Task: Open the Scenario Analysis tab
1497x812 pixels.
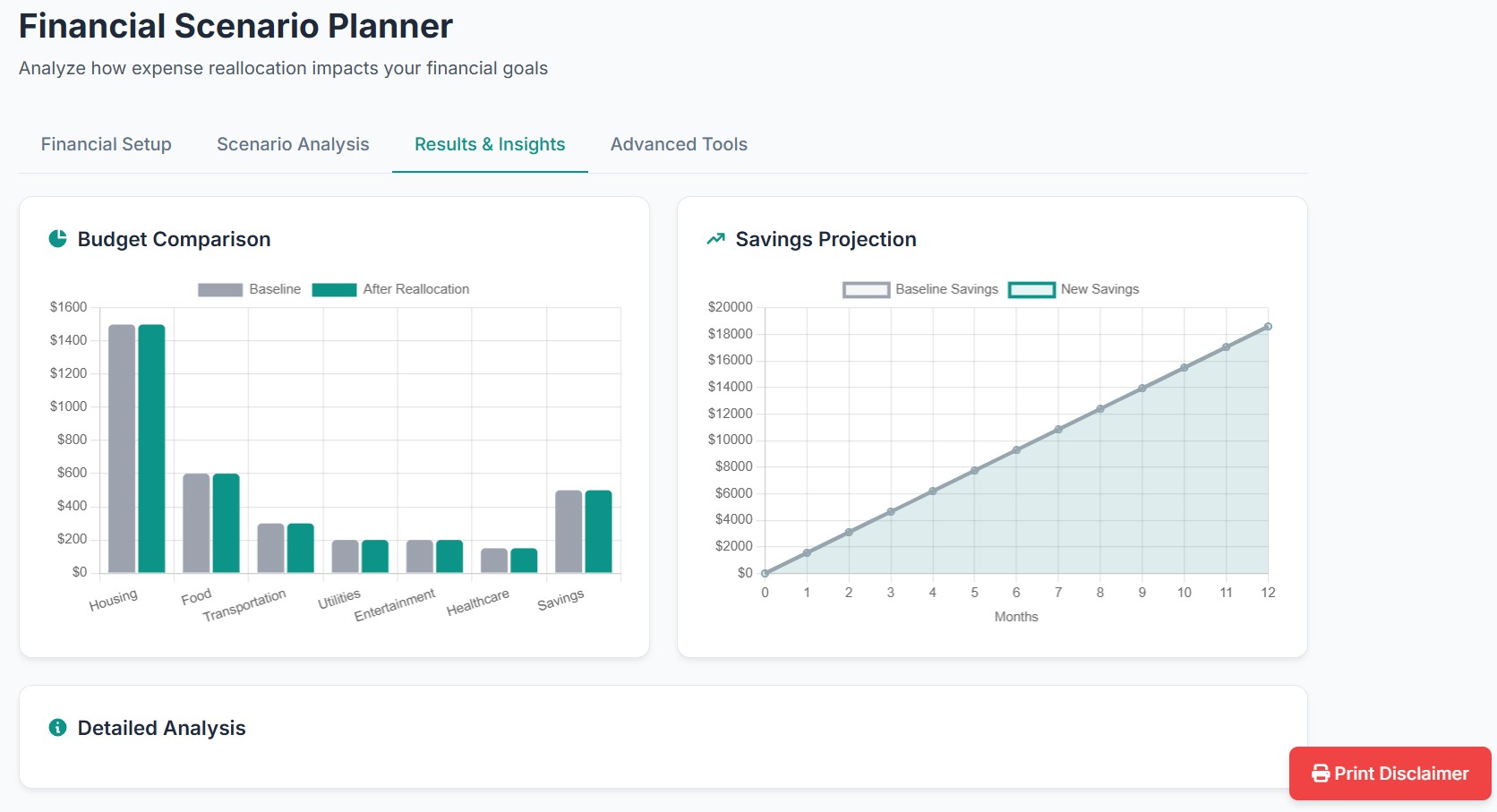Action: point(293,144)
